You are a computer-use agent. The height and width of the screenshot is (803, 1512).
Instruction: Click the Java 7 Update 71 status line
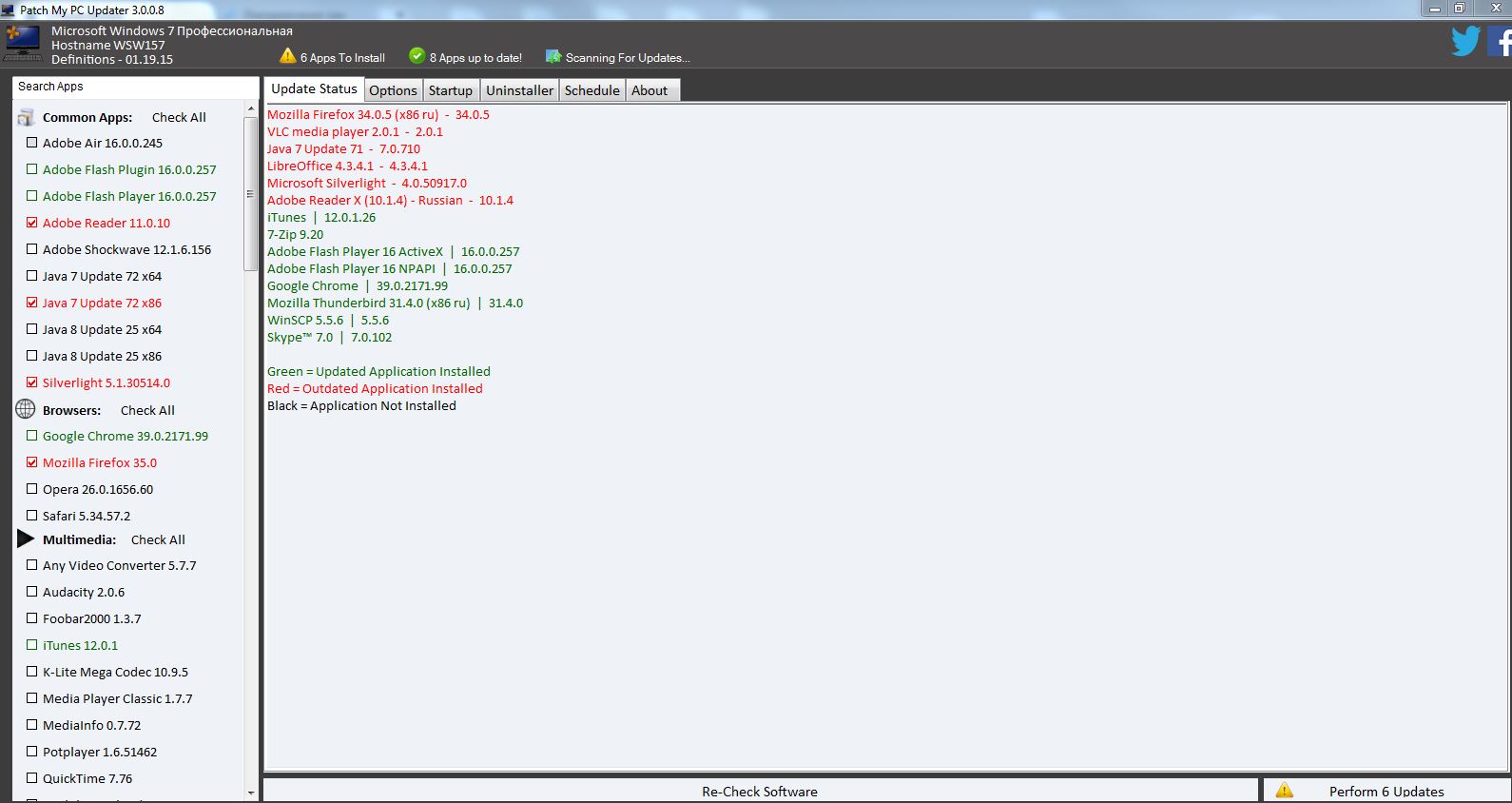tap(343, 148)
